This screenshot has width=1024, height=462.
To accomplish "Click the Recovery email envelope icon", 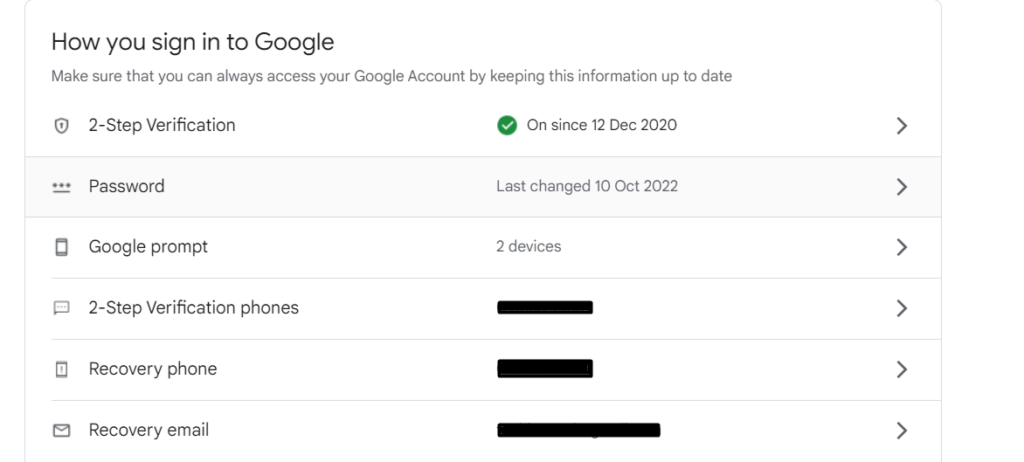I will click(61, 430).
